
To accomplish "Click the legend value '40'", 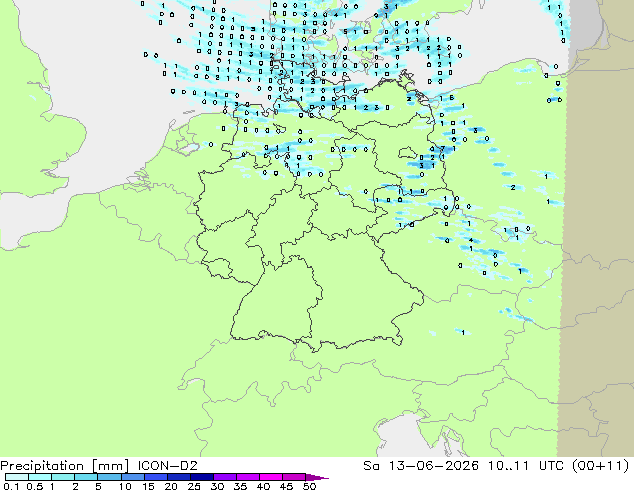I will point(263,486).
